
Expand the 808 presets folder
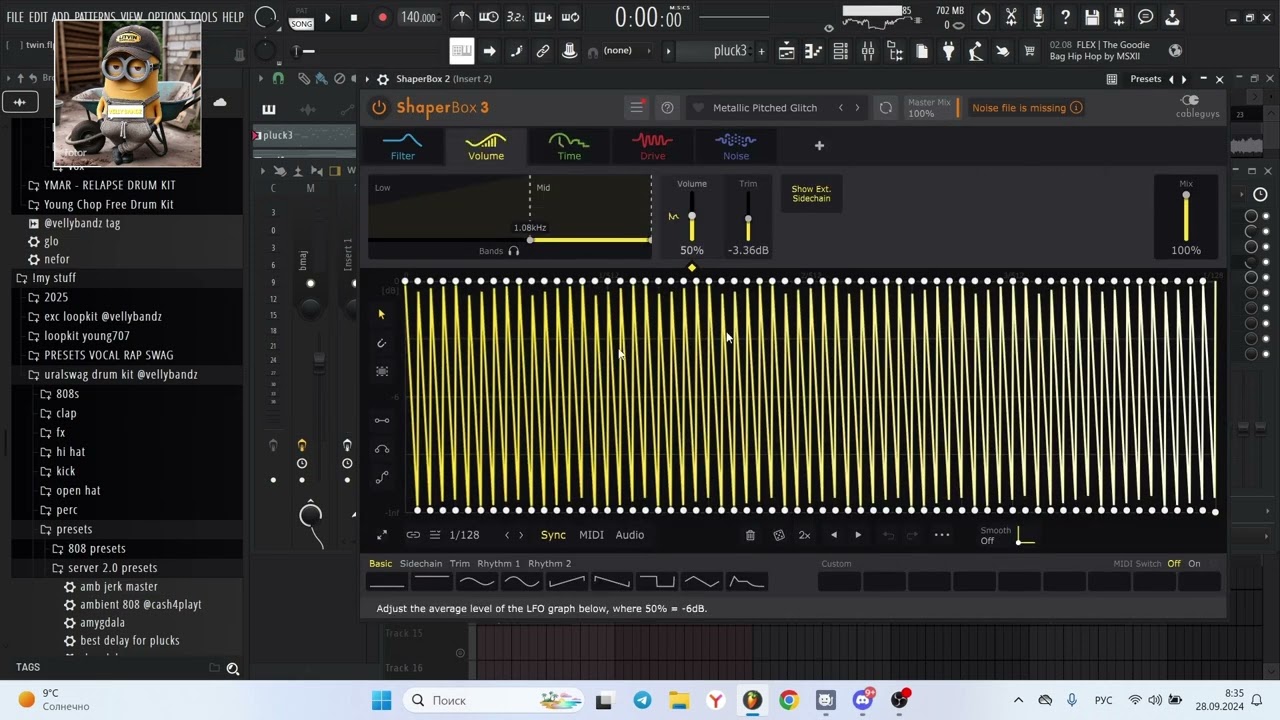(97, 548)
